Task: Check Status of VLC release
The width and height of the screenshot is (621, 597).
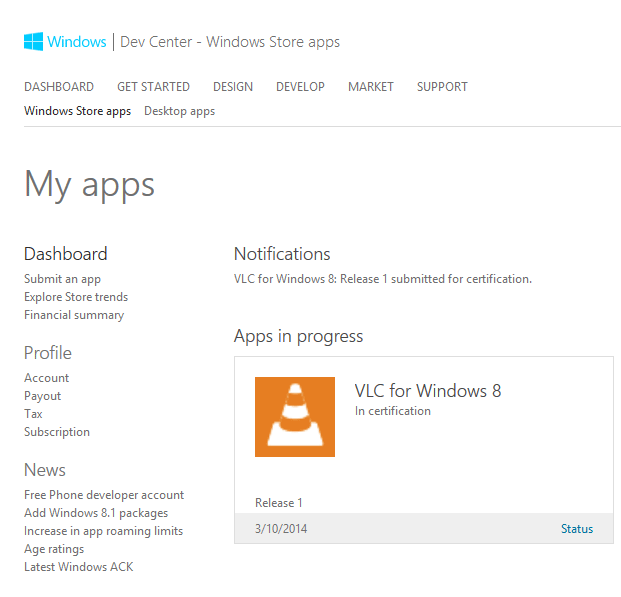Action: 576,529
